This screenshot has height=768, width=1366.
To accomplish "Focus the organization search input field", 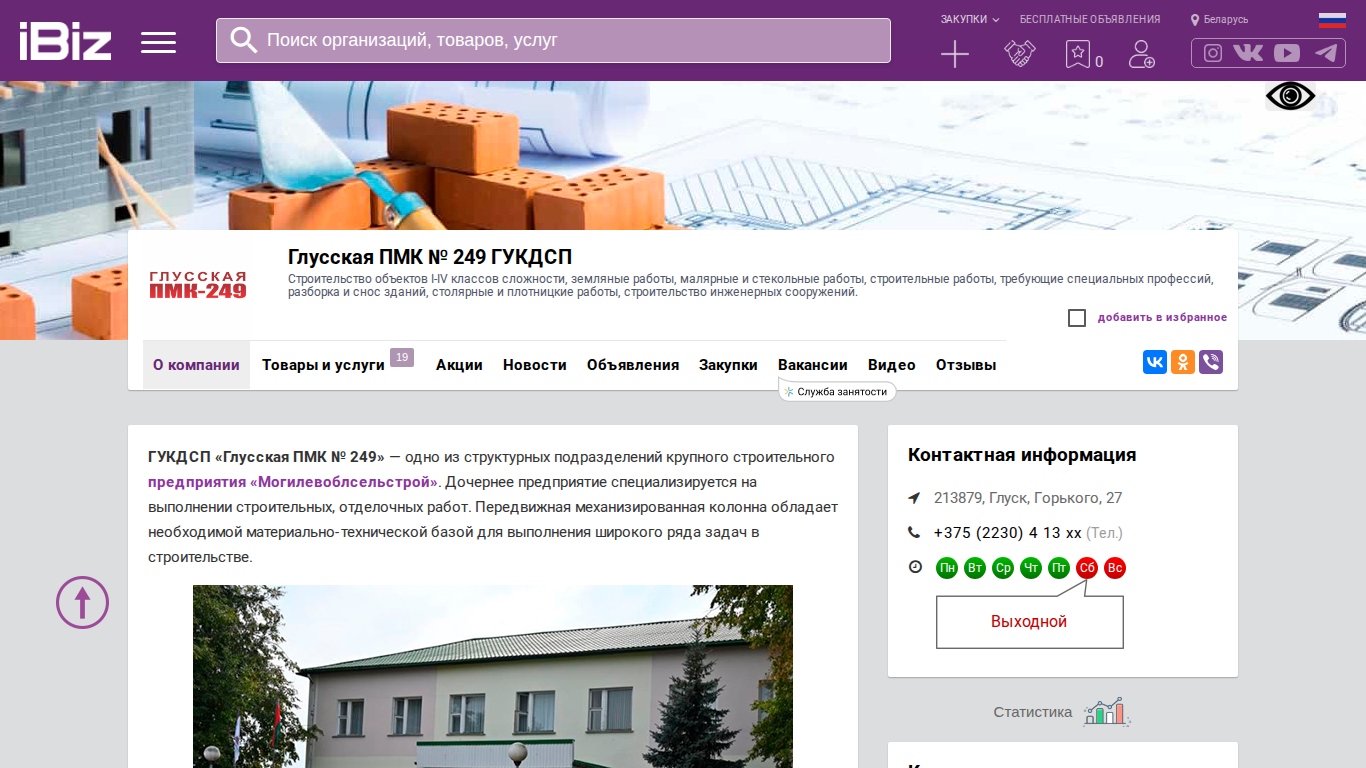I will pyautogui.click(x=553, y=40).
